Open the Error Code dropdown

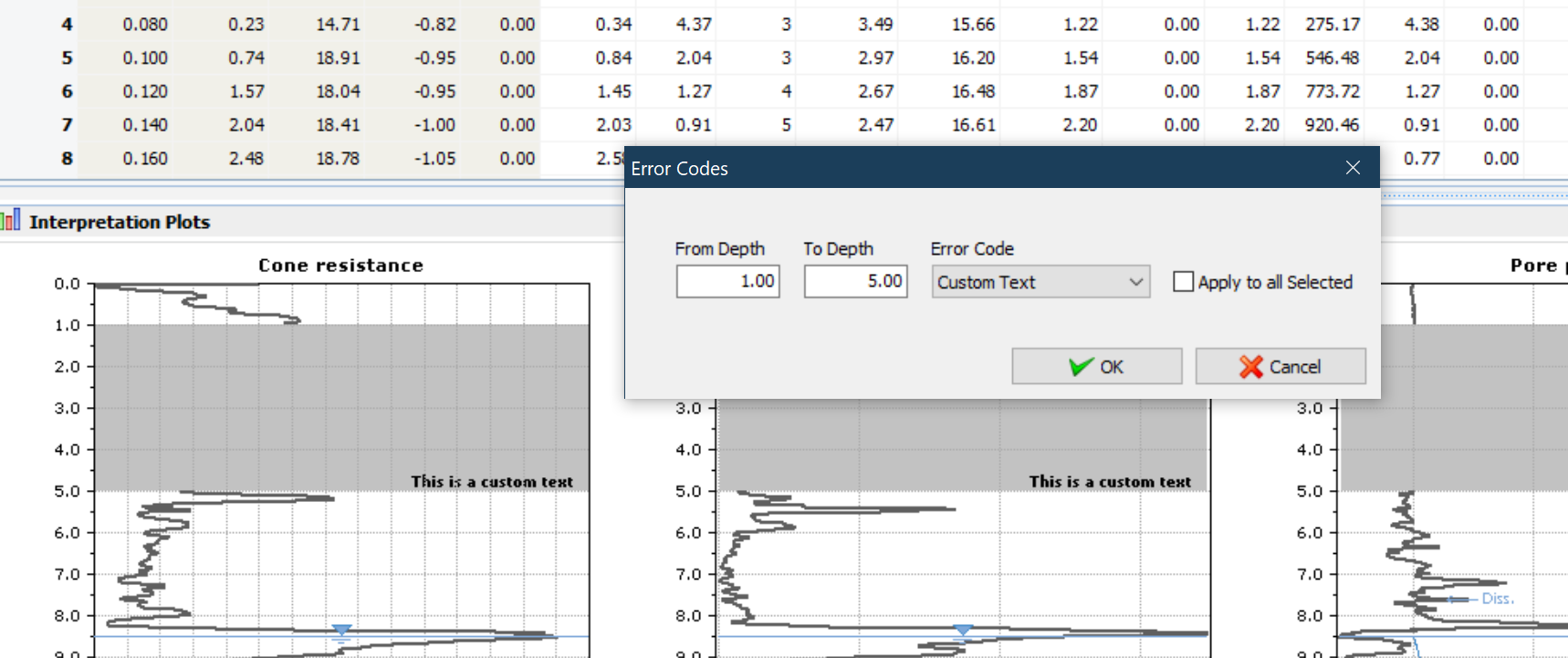1040,282
